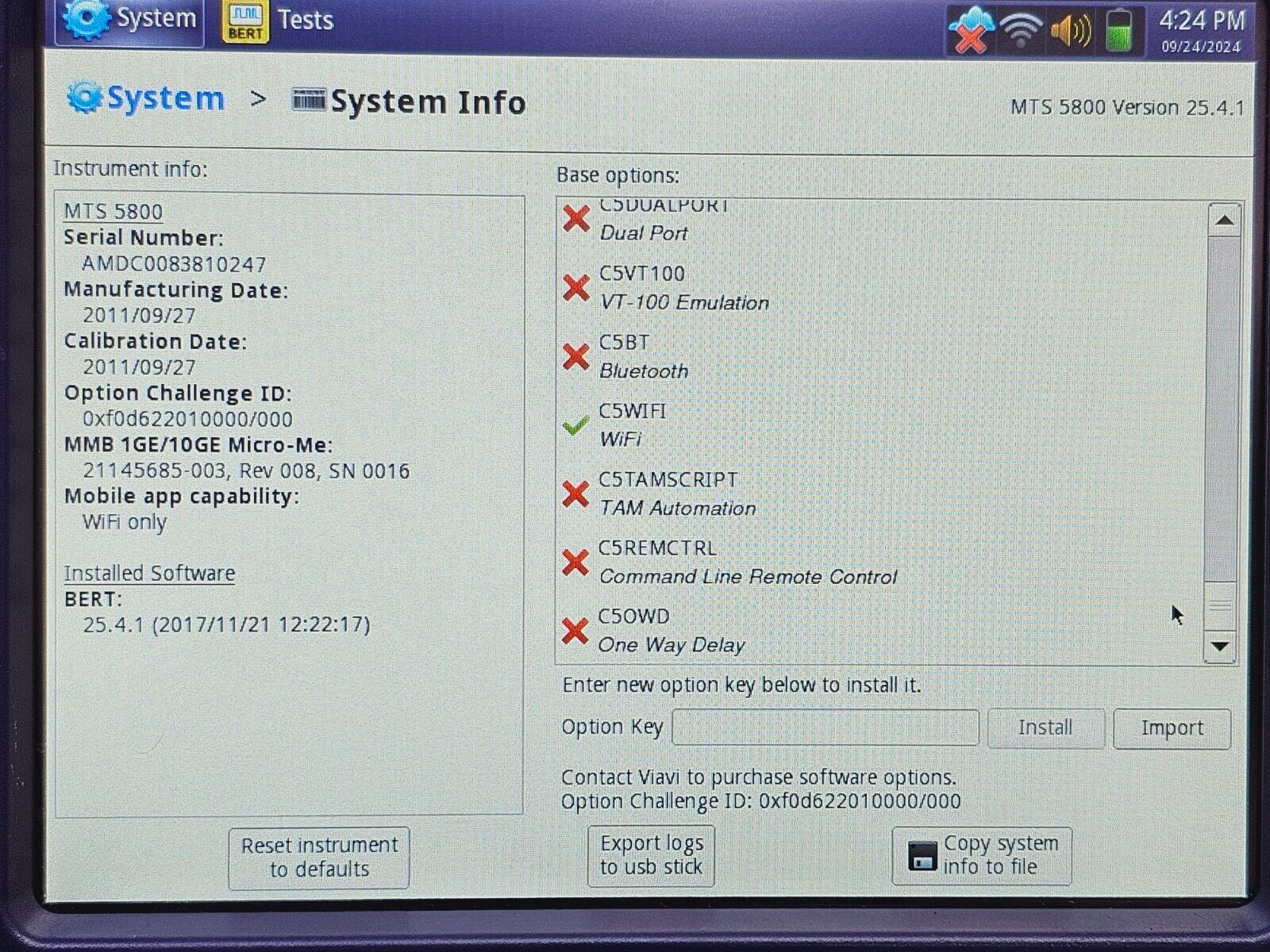Click the System Info breadcrumb icon
This screenshot has width=1270, height=952.
coord(308,100)
